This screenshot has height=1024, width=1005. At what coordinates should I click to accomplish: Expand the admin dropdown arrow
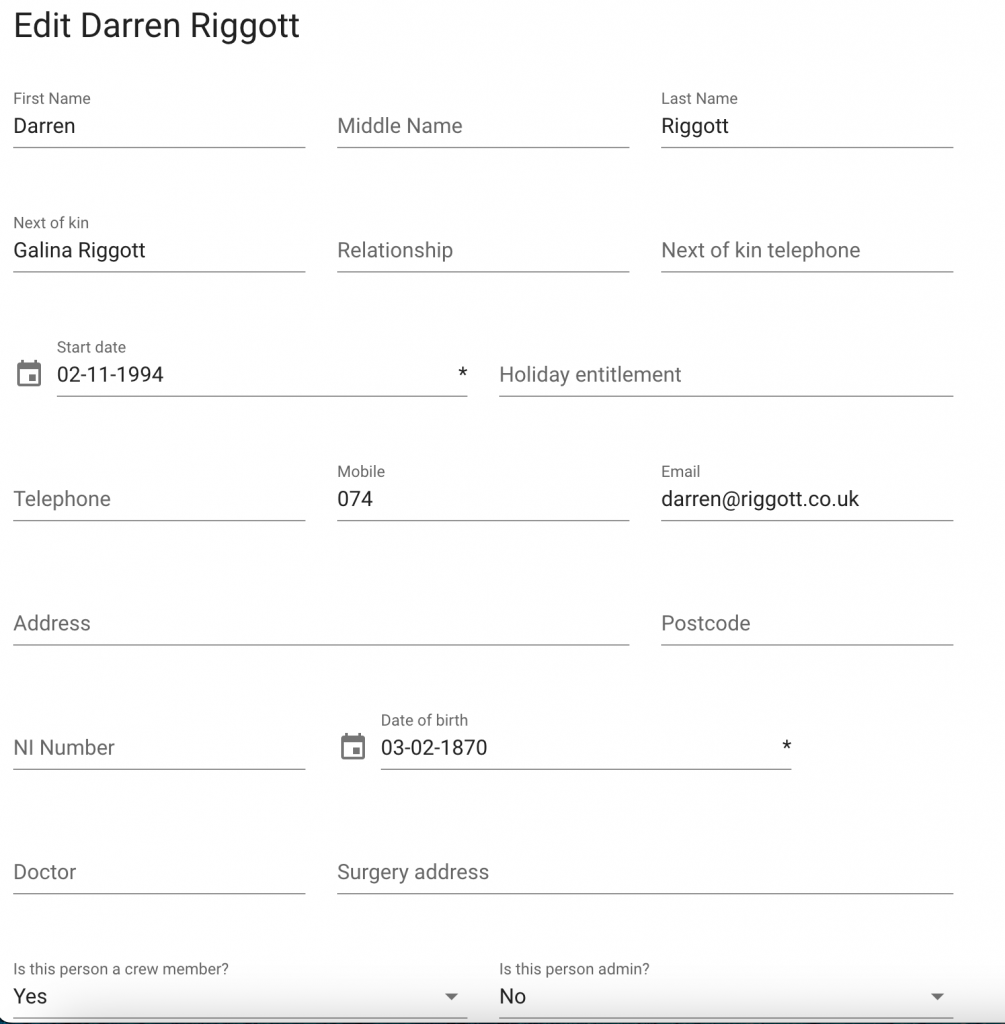point(937,996)
